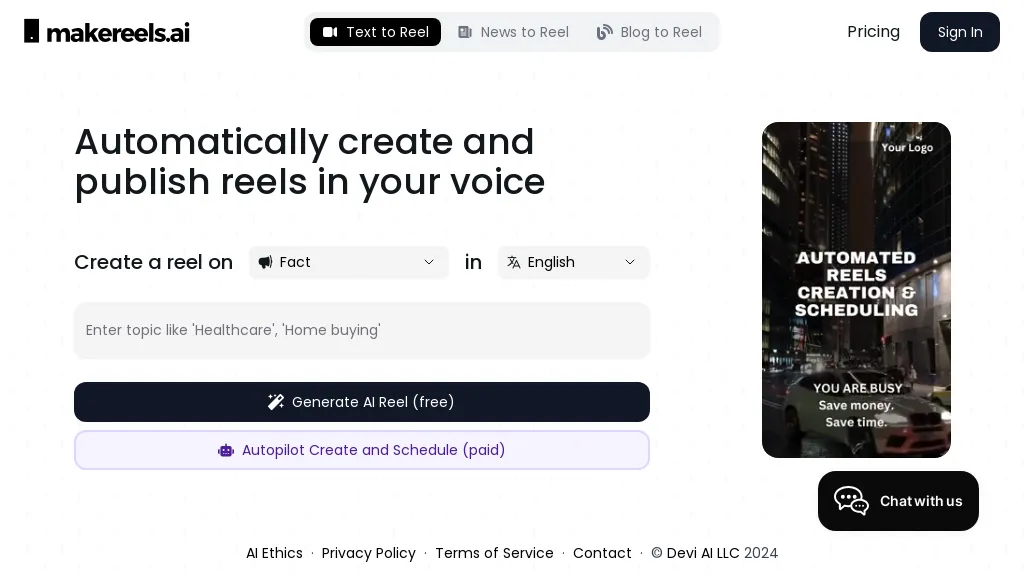Open the Terms of Service link

pyautogui.click(x=494, y=553)
